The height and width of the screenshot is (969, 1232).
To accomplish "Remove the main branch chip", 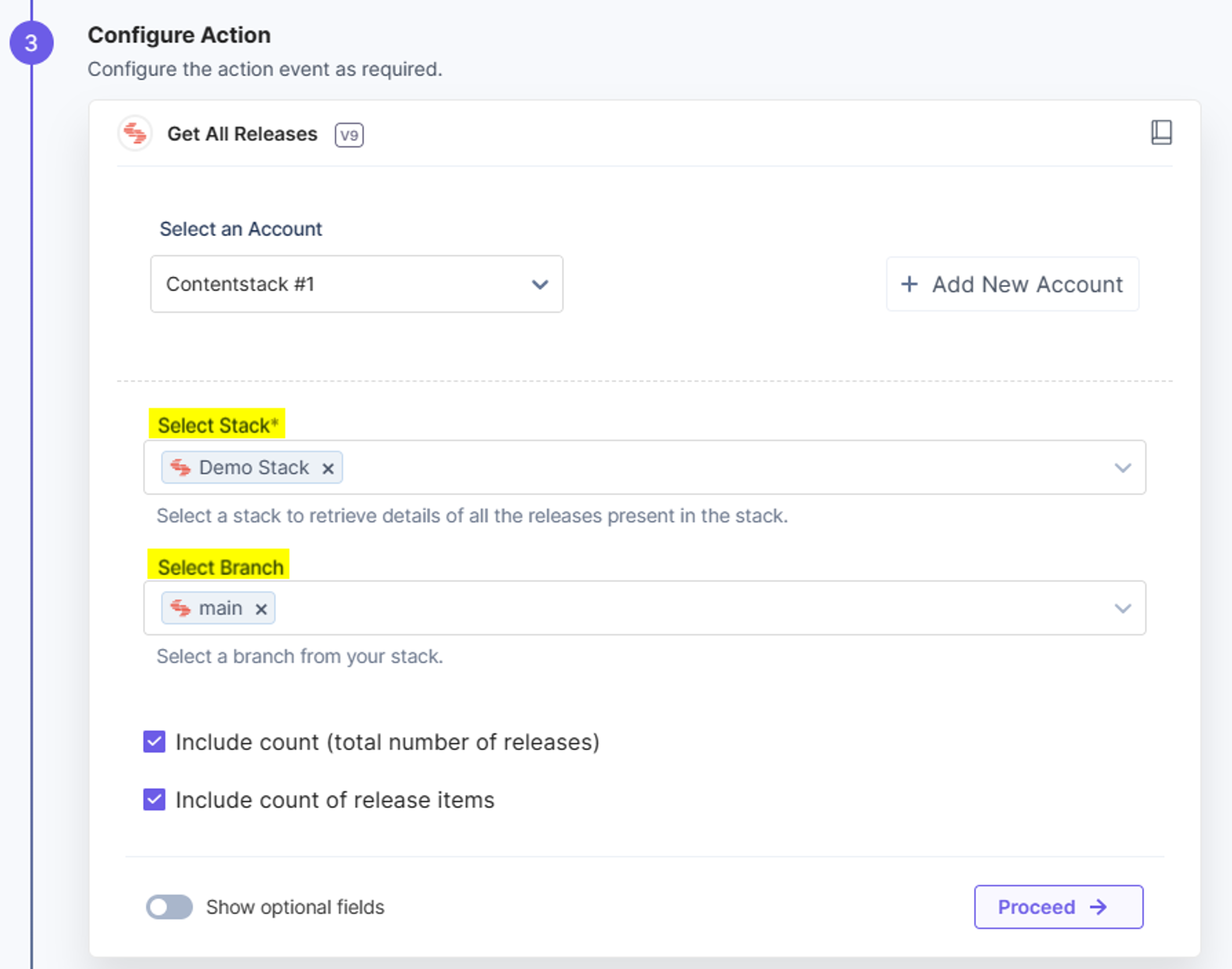I will click(x=261, y=609).
